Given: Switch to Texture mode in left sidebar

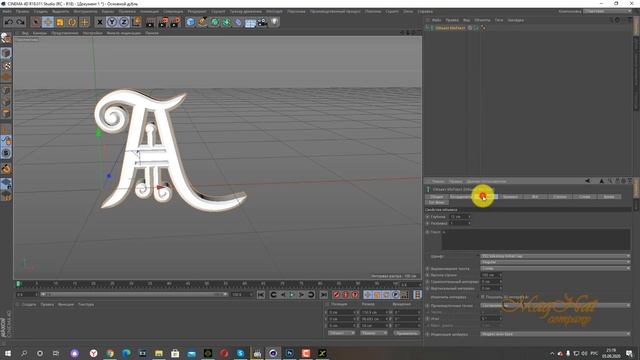Looking at the screenshot, I should point(6,65).
